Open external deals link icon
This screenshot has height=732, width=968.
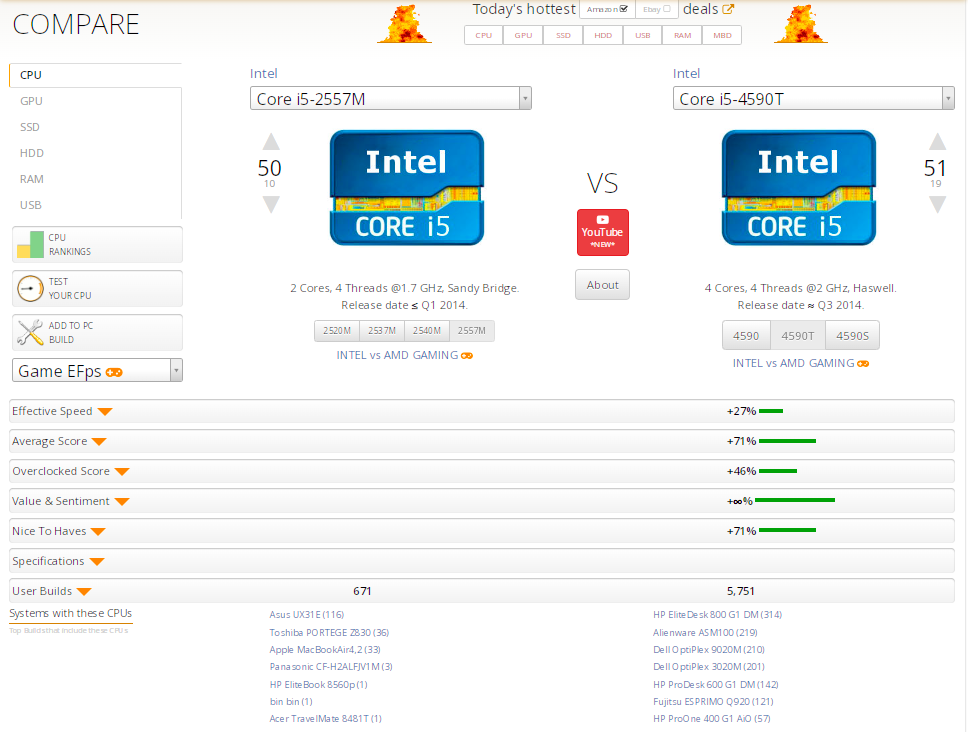[x=728, y=9]
